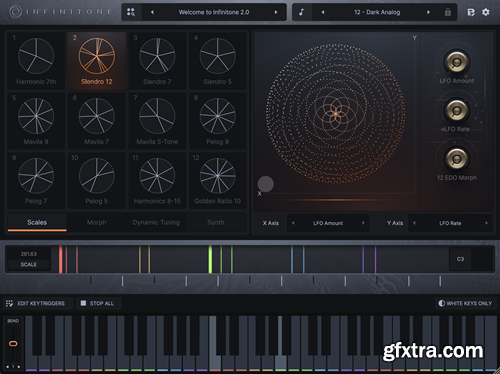The height and width of the screenshot is (374, 500).
Task: Click the LFO Amount knob
Action: coord(456,62)
